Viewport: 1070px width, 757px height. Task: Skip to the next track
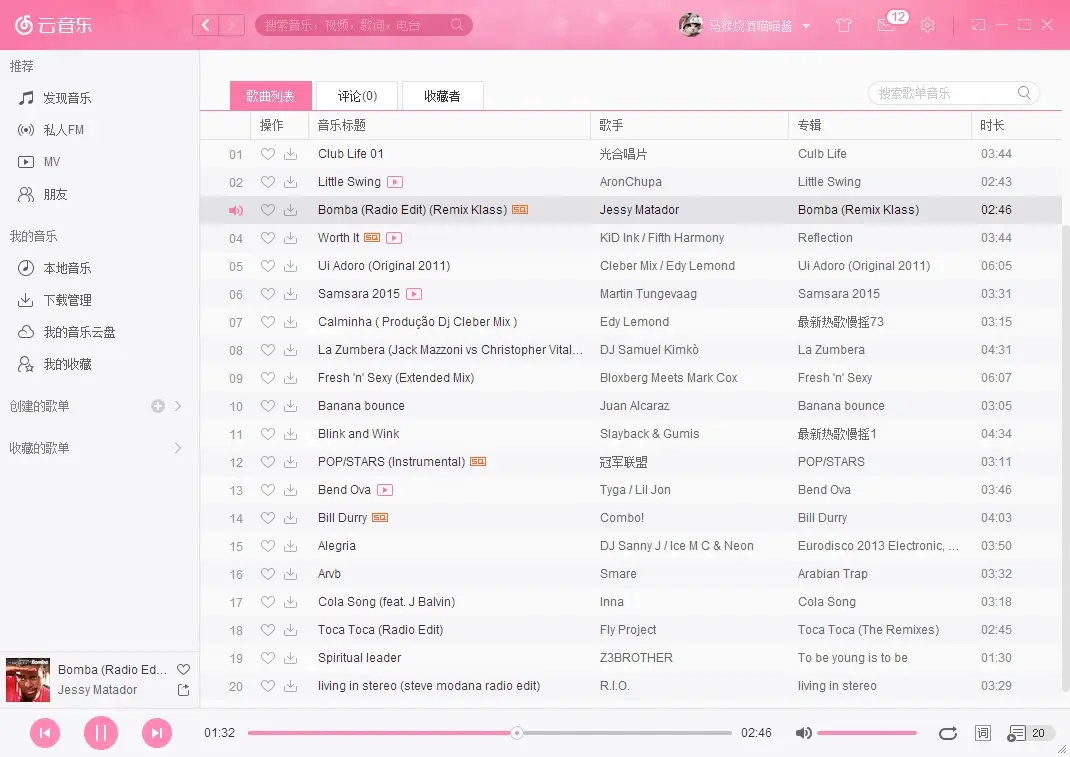click(157, 733)
